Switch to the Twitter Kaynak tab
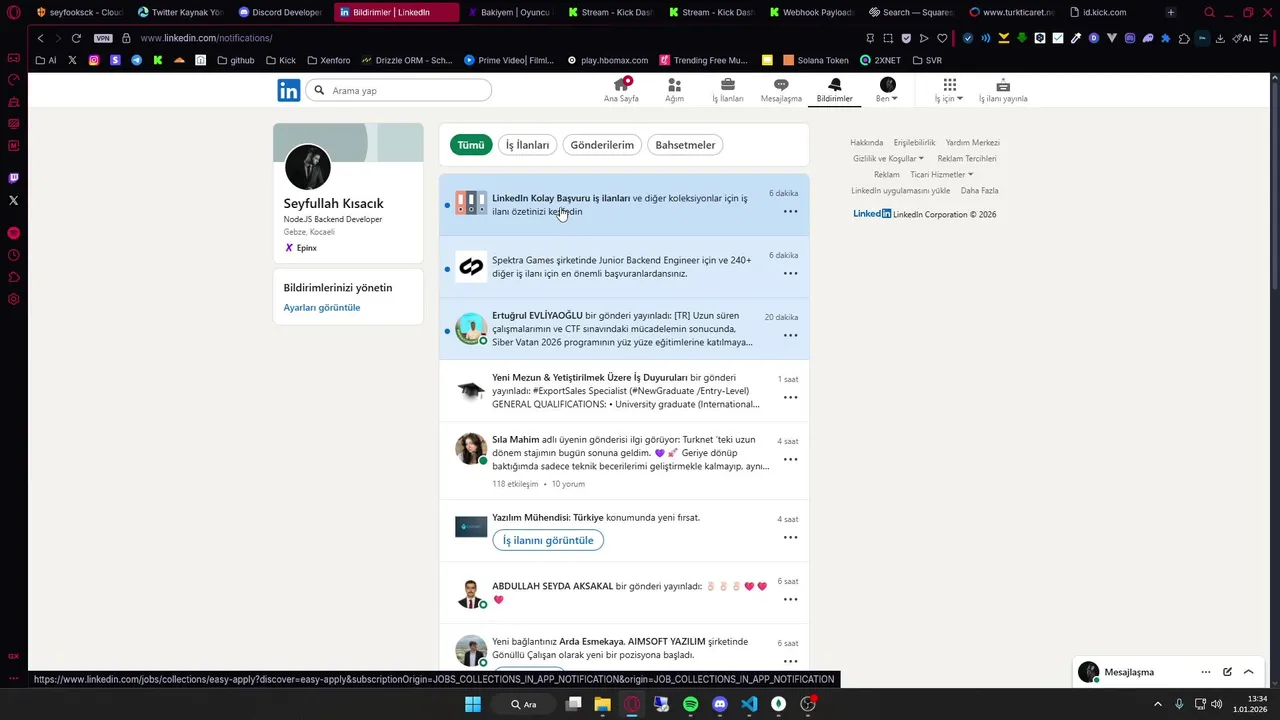Screen dimensions: 1280x720 click(x=180, y=12)
